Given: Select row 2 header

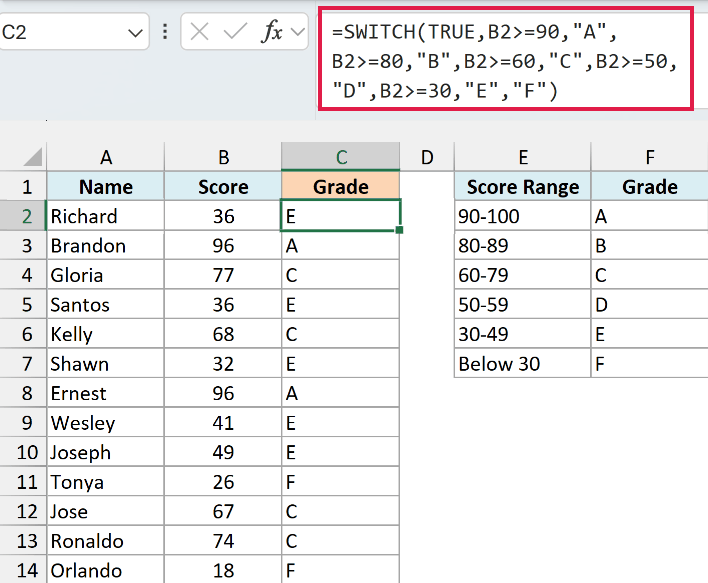Looking at the screenshot, I should pos(23,216).
